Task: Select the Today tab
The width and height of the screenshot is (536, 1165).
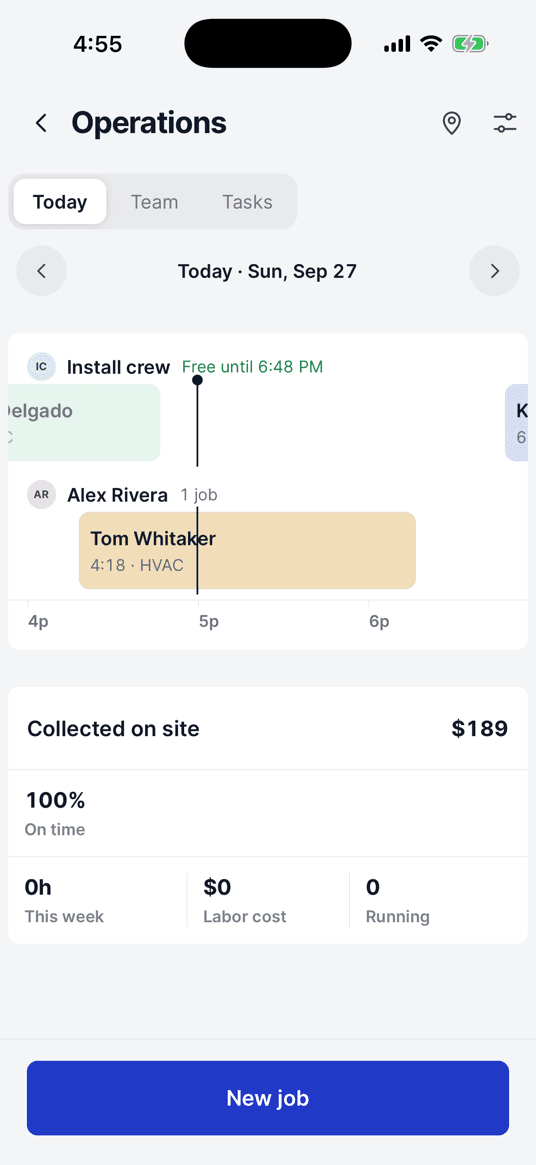Action: [60, 201]
